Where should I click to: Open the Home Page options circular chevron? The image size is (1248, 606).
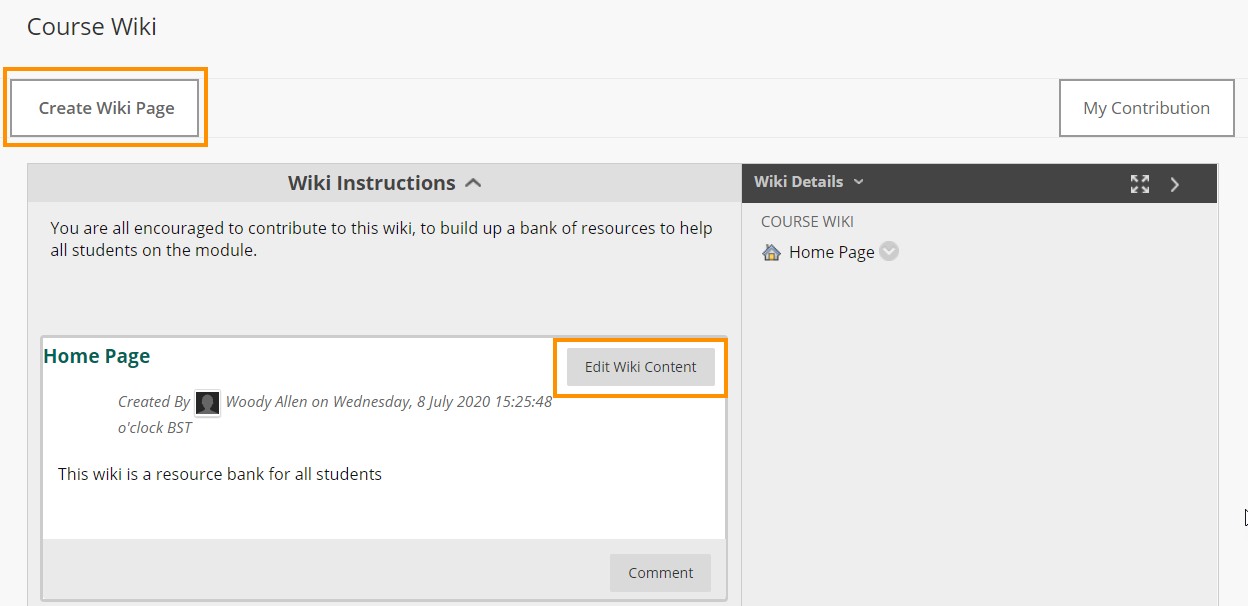tap(888, 252)
